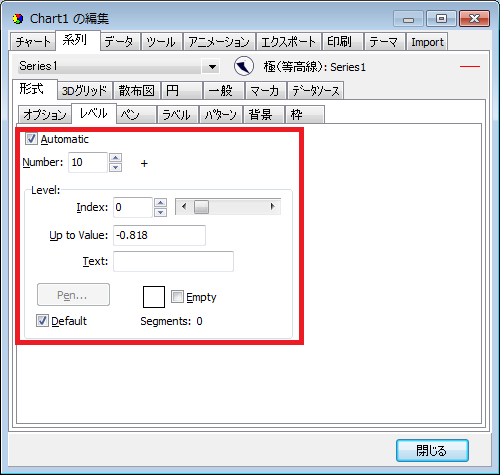The image size is (500, 475).
Task: Click the Pen... button
Action: (73, 295)
